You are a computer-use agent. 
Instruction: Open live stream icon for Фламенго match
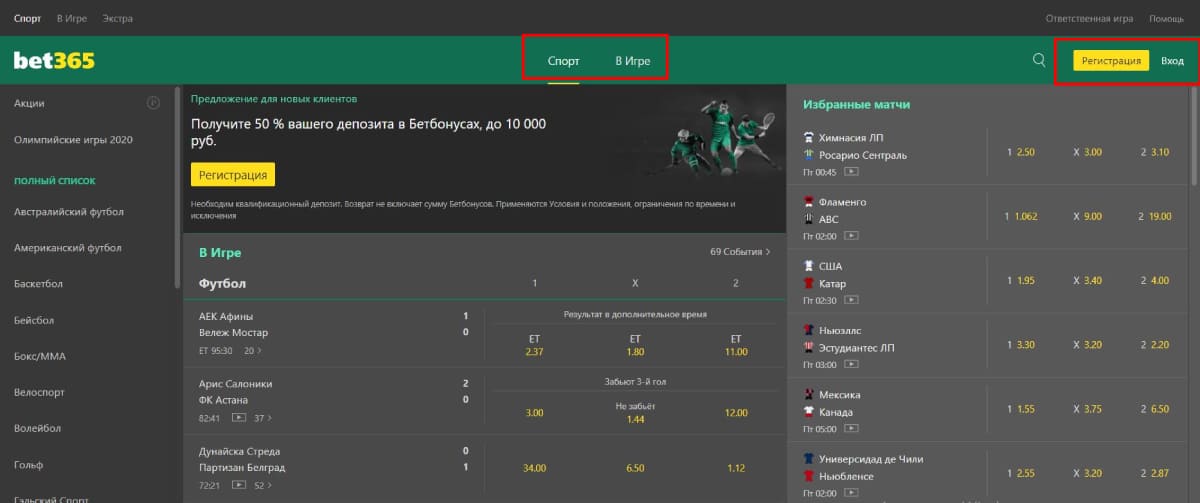[851, 237]
